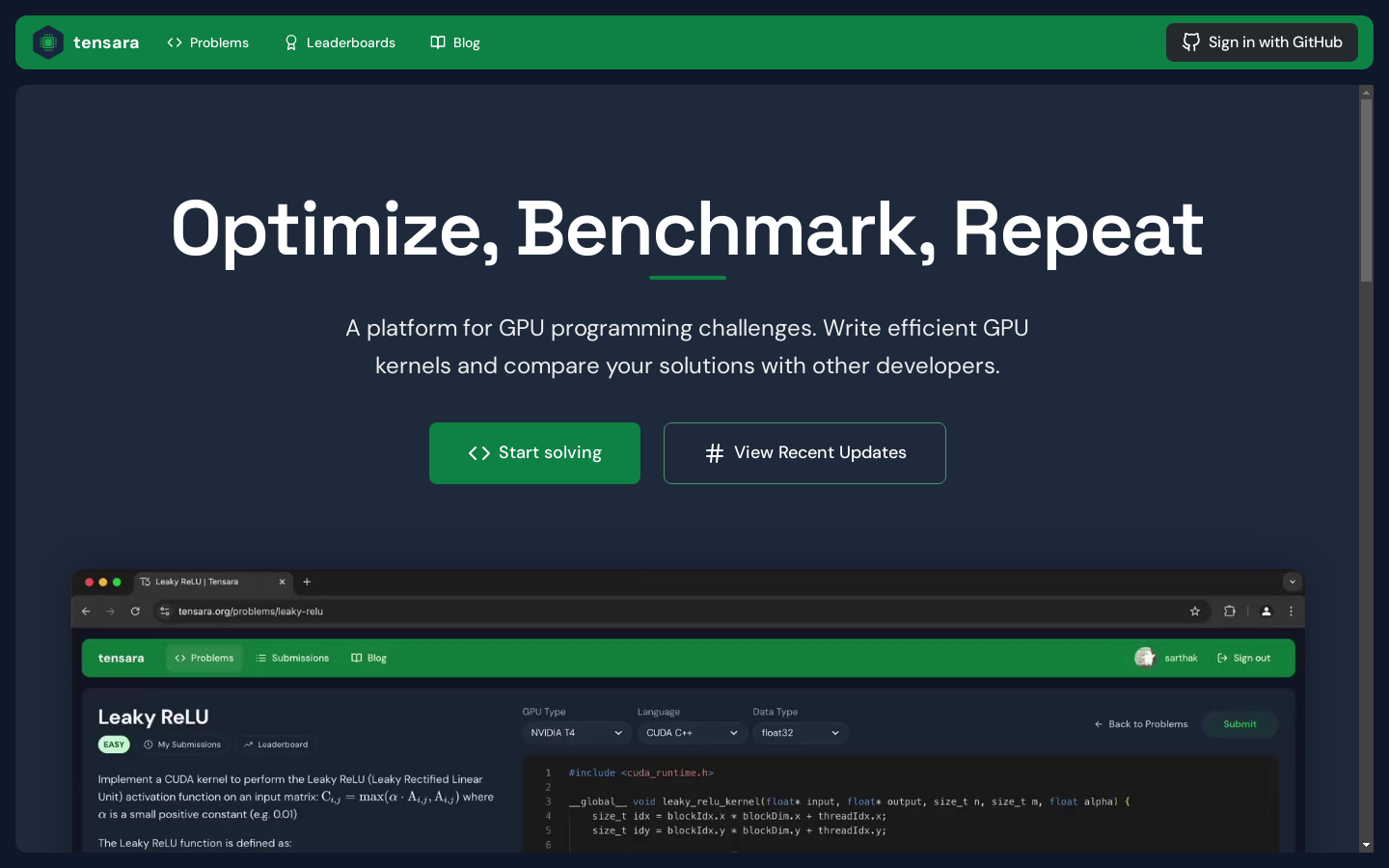The image size is (1389, 868).
Task: Click the extensions puzzle icon in preview browser
Action: [x=1230, y=611]
